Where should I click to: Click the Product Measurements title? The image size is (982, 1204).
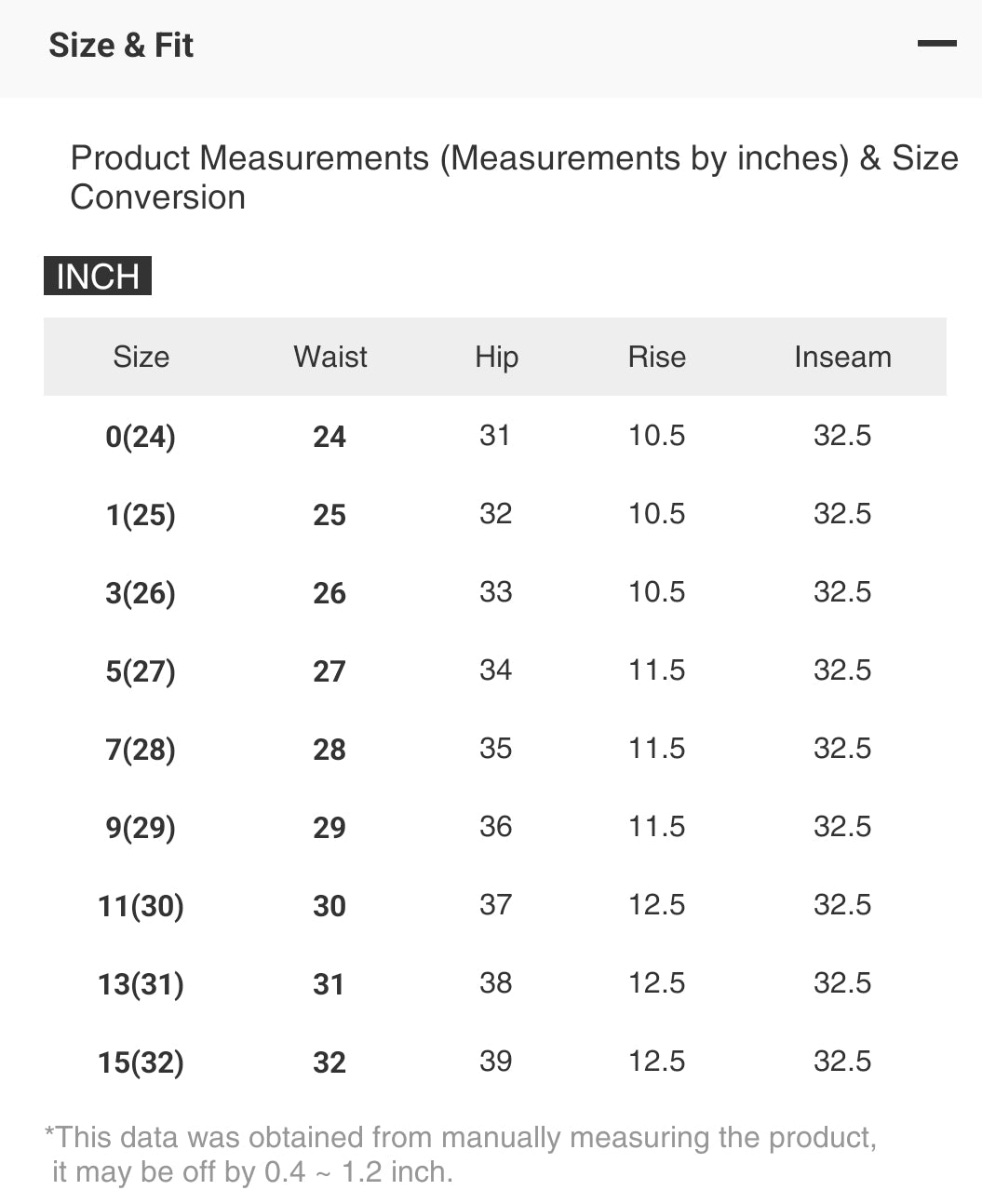click(515, 177)
